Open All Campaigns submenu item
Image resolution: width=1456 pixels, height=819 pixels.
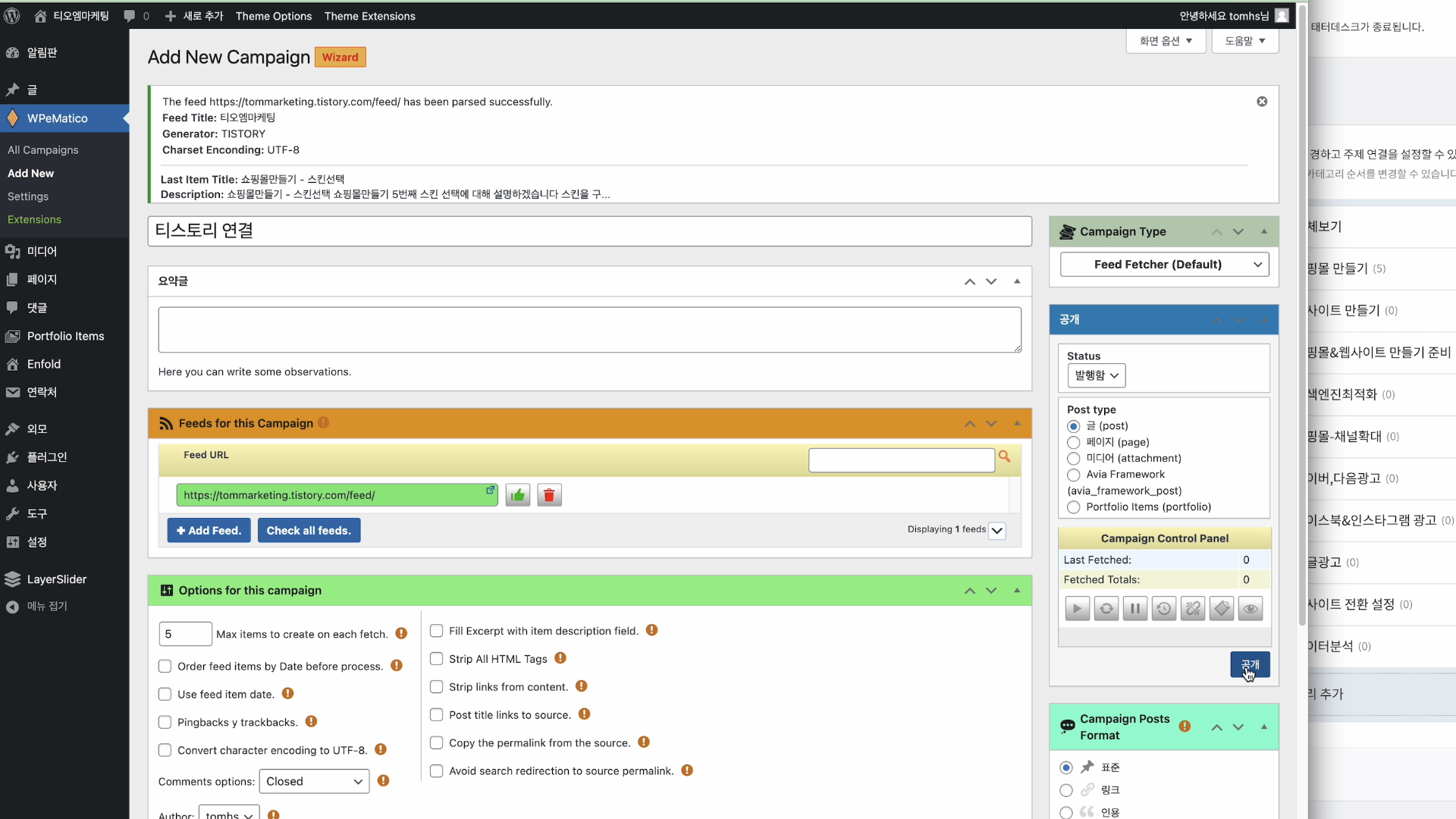click(x=43, y=150)
